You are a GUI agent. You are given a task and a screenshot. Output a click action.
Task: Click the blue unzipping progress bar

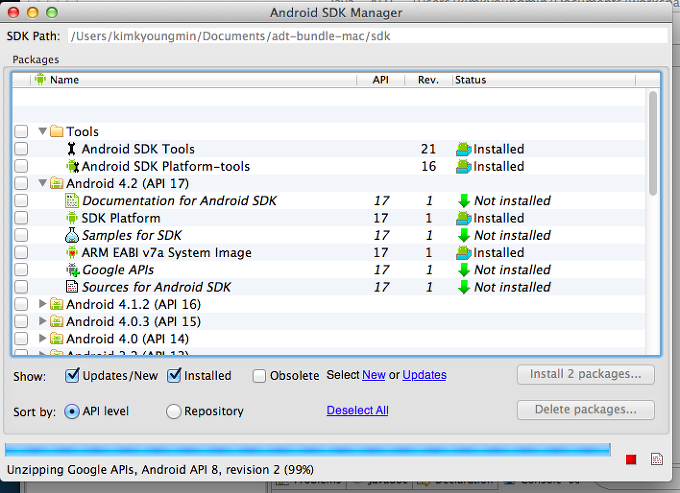click(307, 450)
